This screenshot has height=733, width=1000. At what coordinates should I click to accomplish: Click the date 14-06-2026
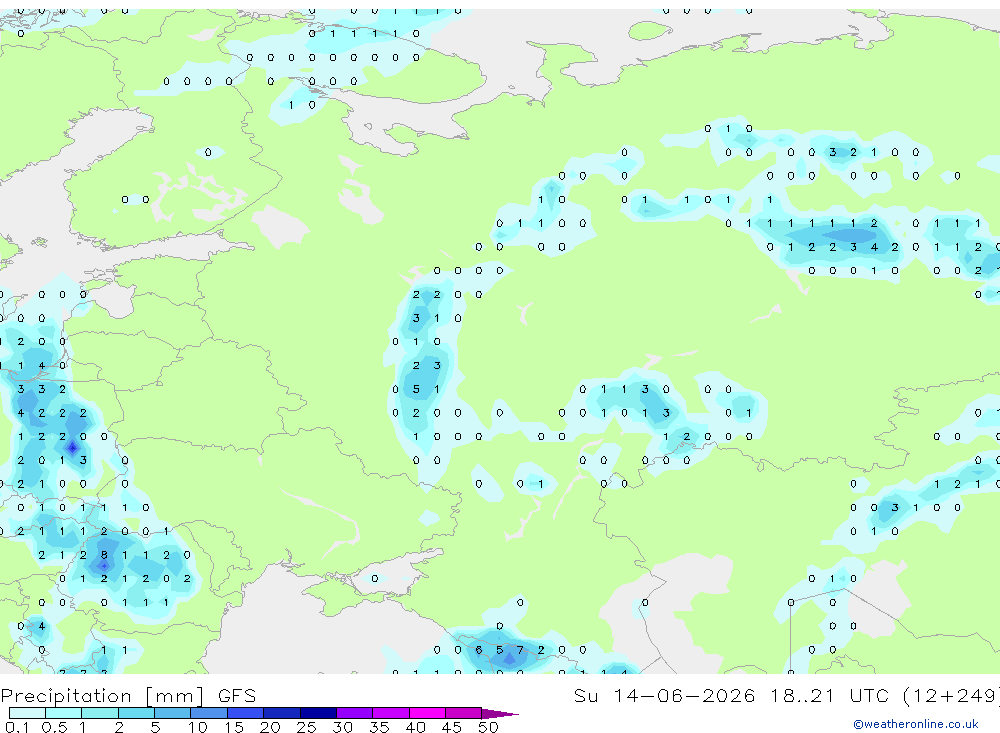tap(684, 695)
